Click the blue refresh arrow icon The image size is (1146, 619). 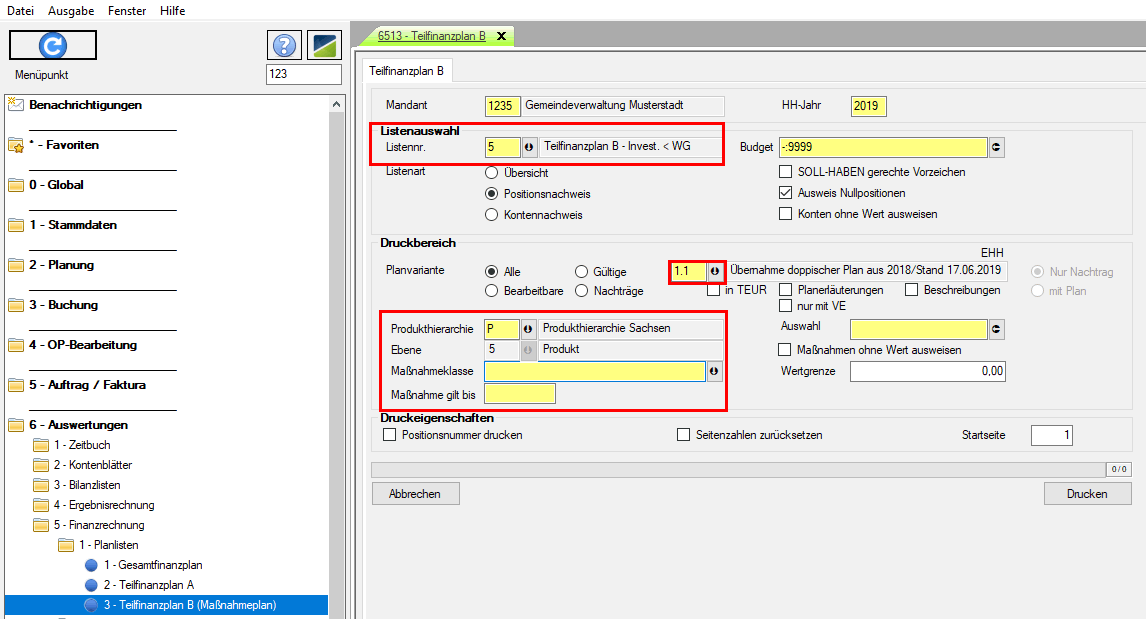pyautogui.click(x=53, y=46)
